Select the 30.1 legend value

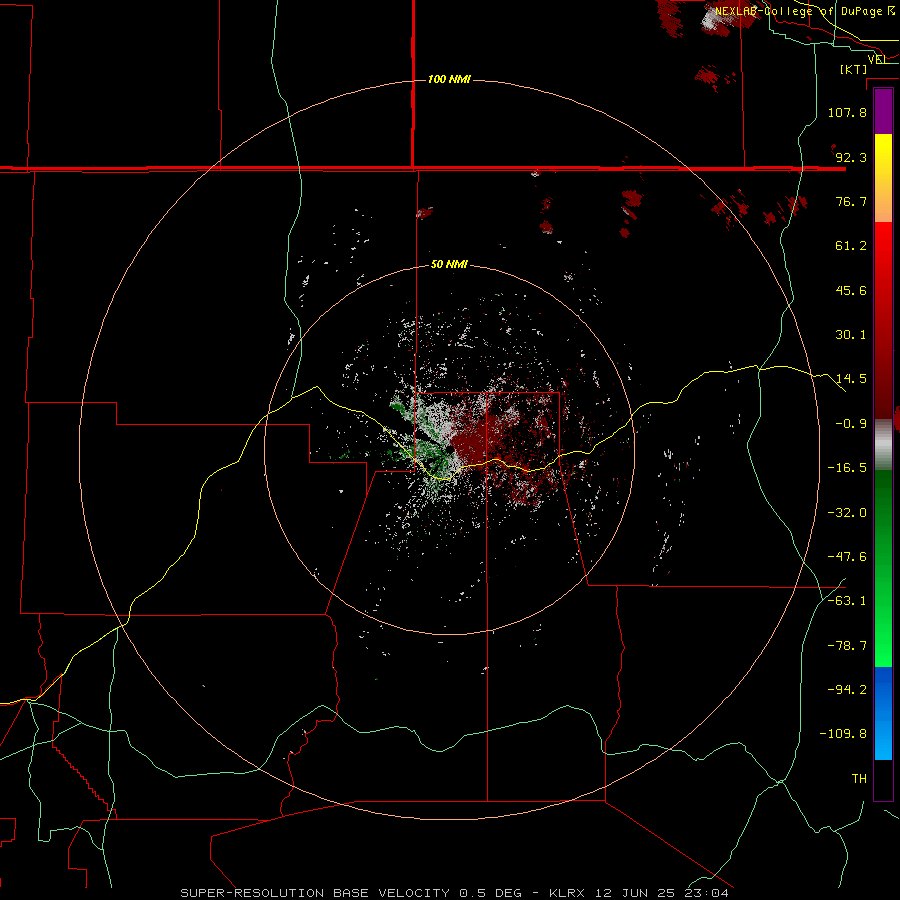[x=851, y=335]
